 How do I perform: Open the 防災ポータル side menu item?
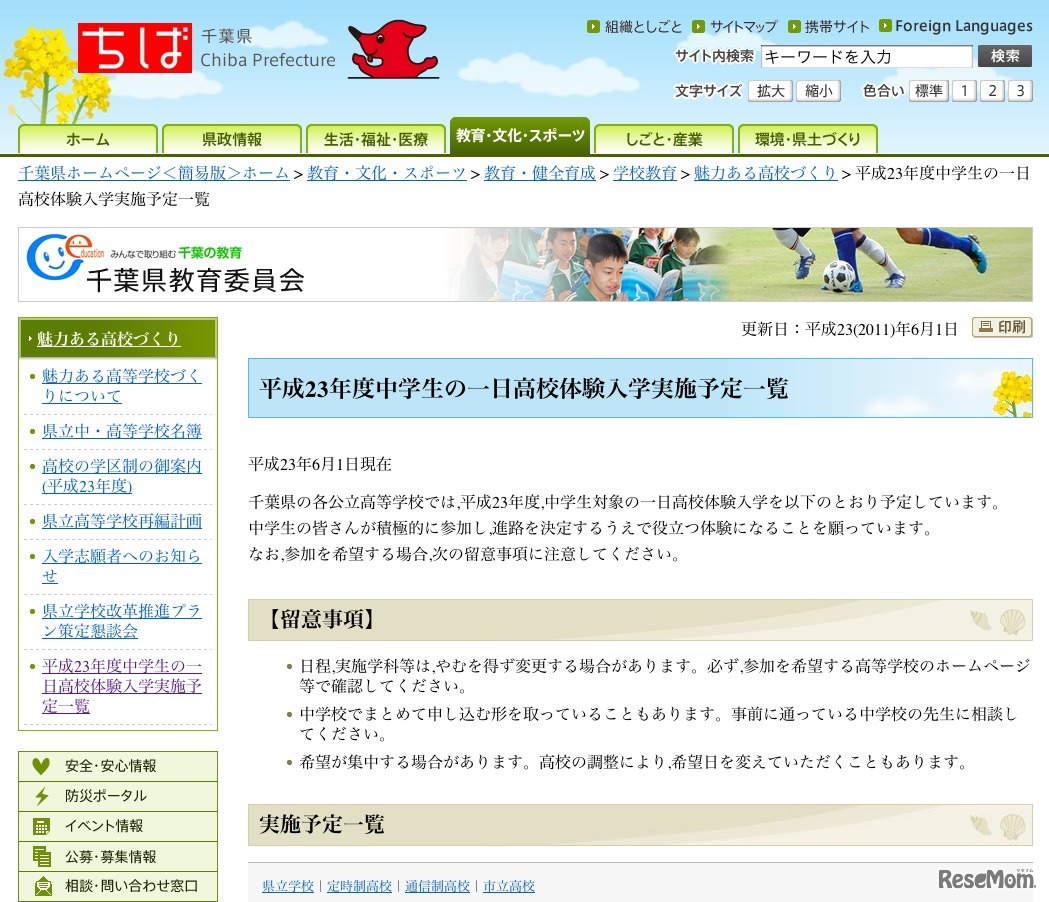118,796
